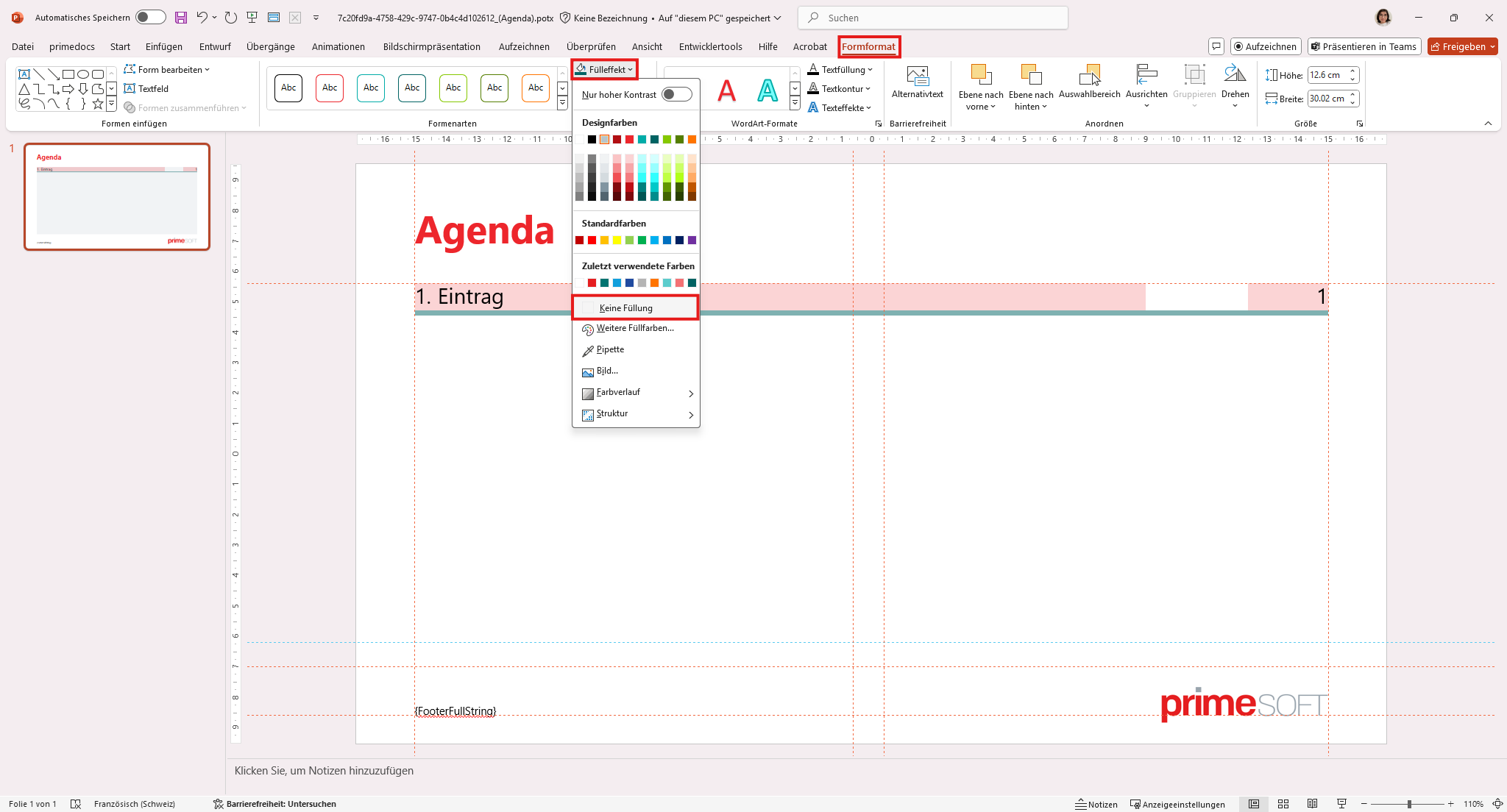1507x812 pixels.
Task: Choose Weitere Füllfarben entry
Action: click(636, 329)
